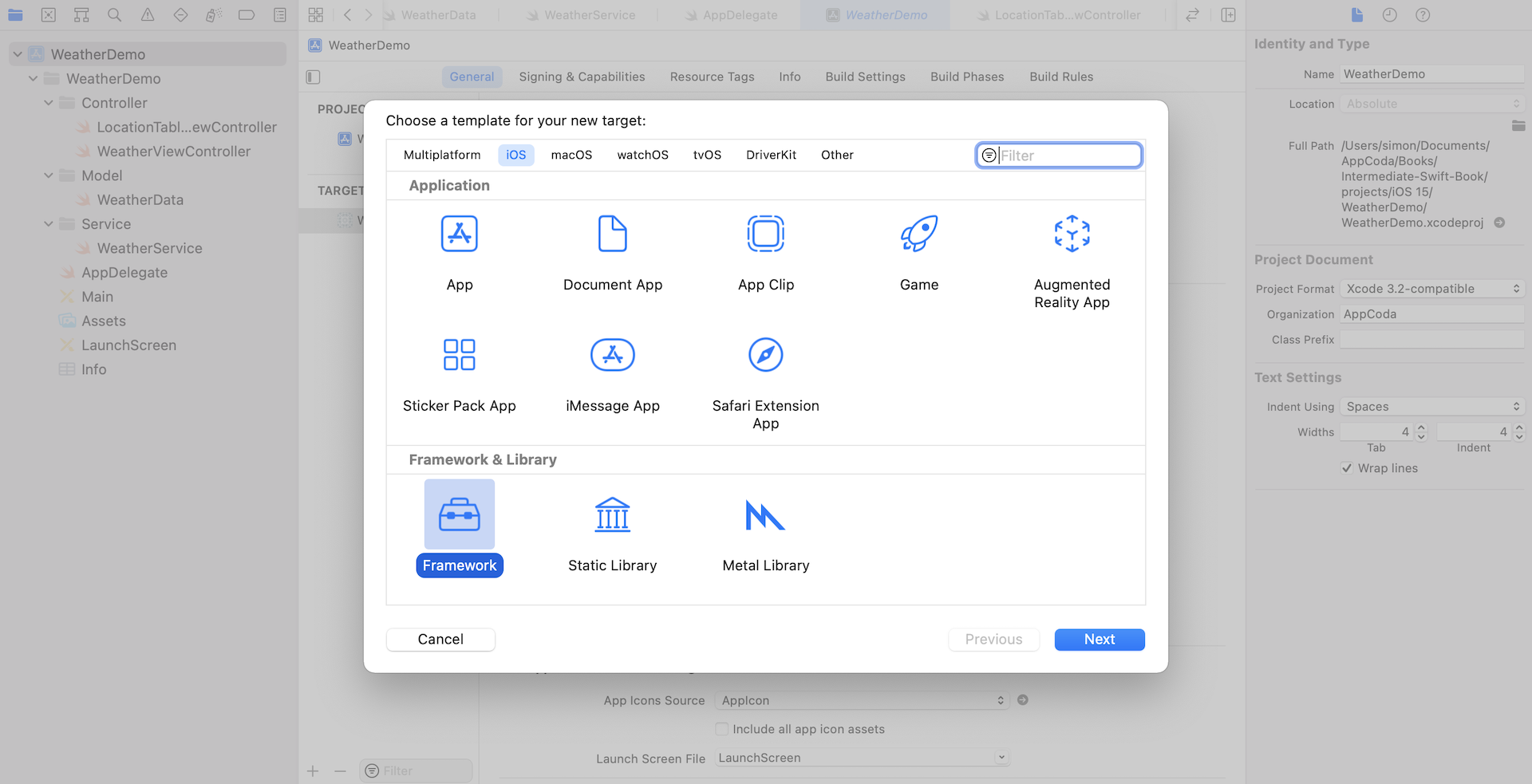Click the Next button
The width and height of the screenshot is (1532, 784).
(1099, 640)
